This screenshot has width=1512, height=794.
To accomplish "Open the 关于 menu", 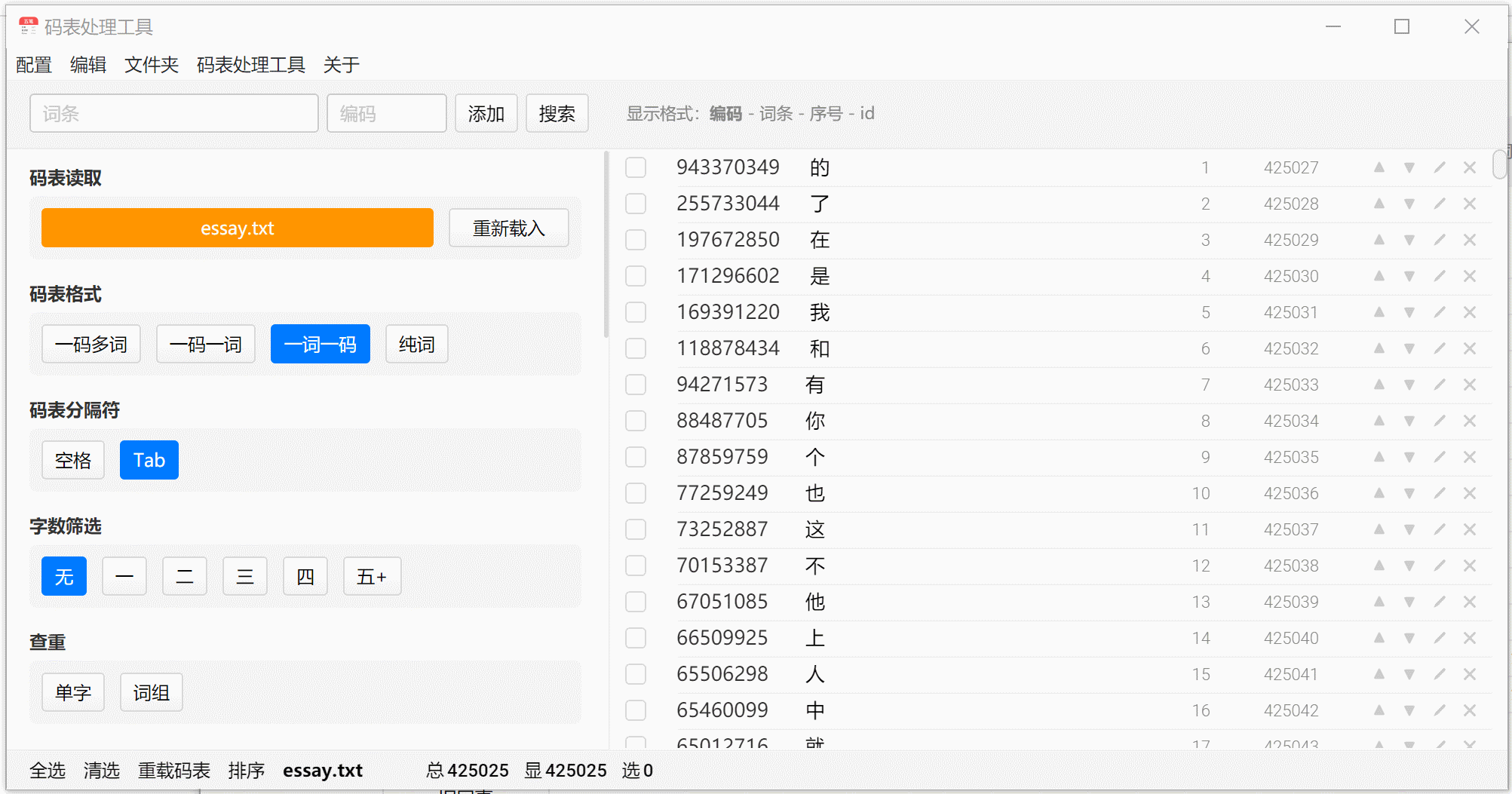I will pyautogui.click(x=341, y=65).
